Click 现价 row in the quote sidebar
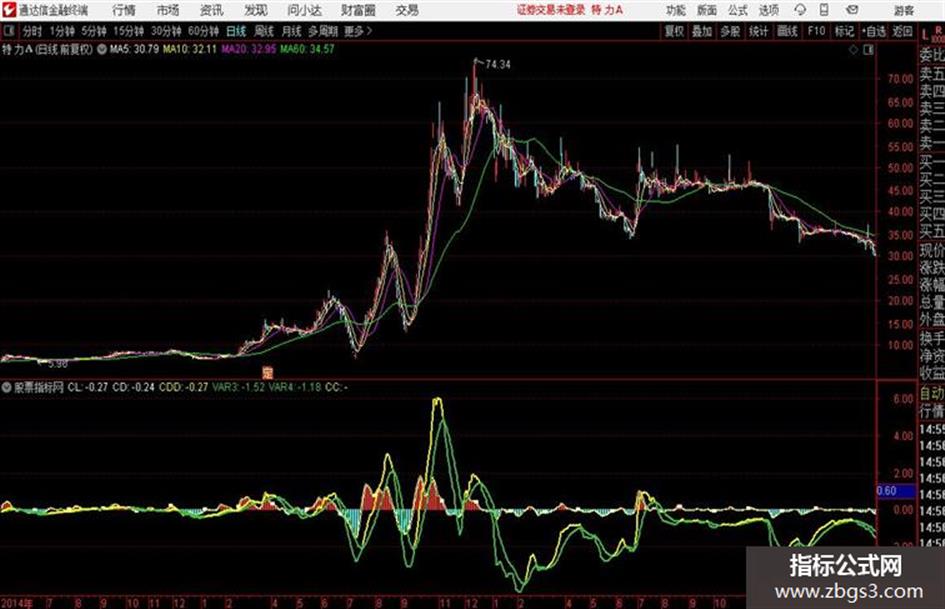Screen dimensions: 945x609 click(932, 250)
